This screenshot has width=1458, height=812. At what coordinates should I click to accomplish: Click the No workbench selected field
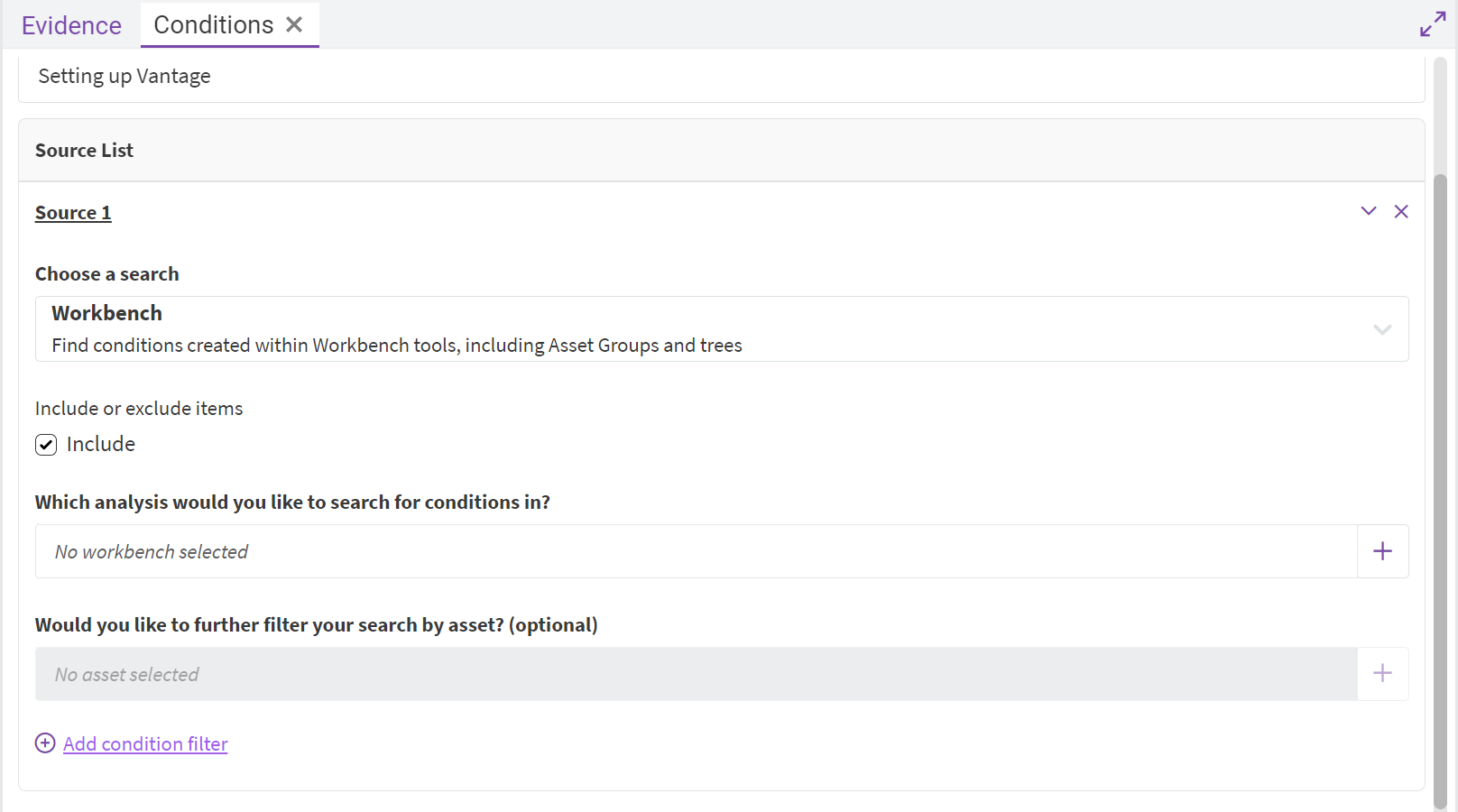coord(695,551)
